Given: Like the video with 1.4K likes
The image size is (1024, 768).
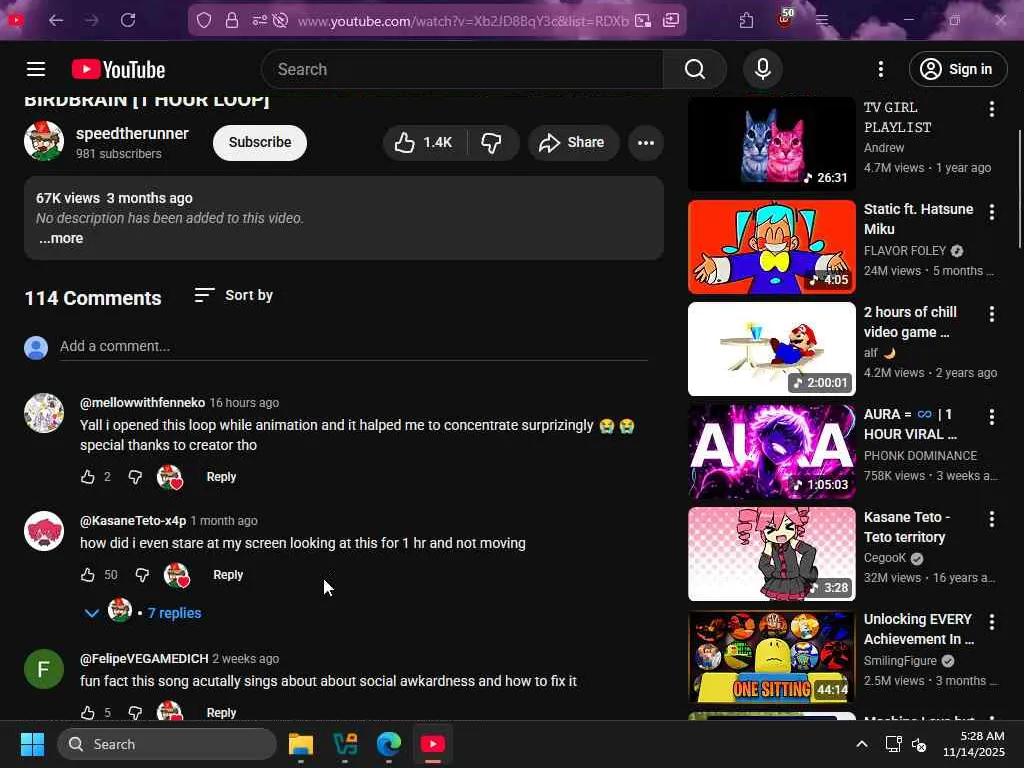Looking at the screenshot, I should click(424, 142).
